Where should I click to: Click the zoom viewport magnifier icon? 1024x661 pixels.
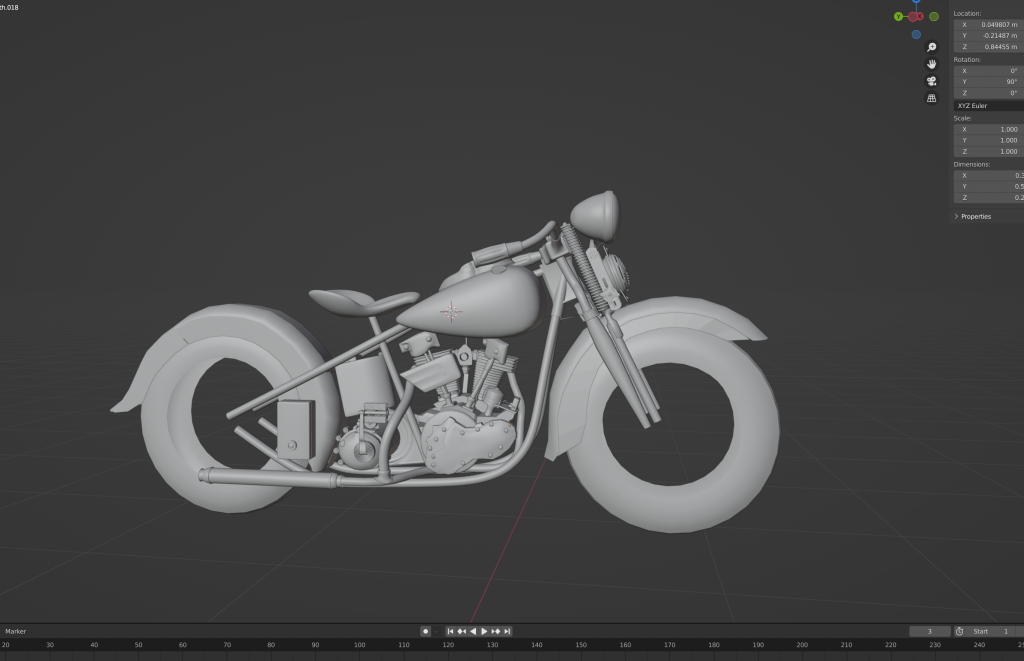pyautogui.click(x=932, y=47)
